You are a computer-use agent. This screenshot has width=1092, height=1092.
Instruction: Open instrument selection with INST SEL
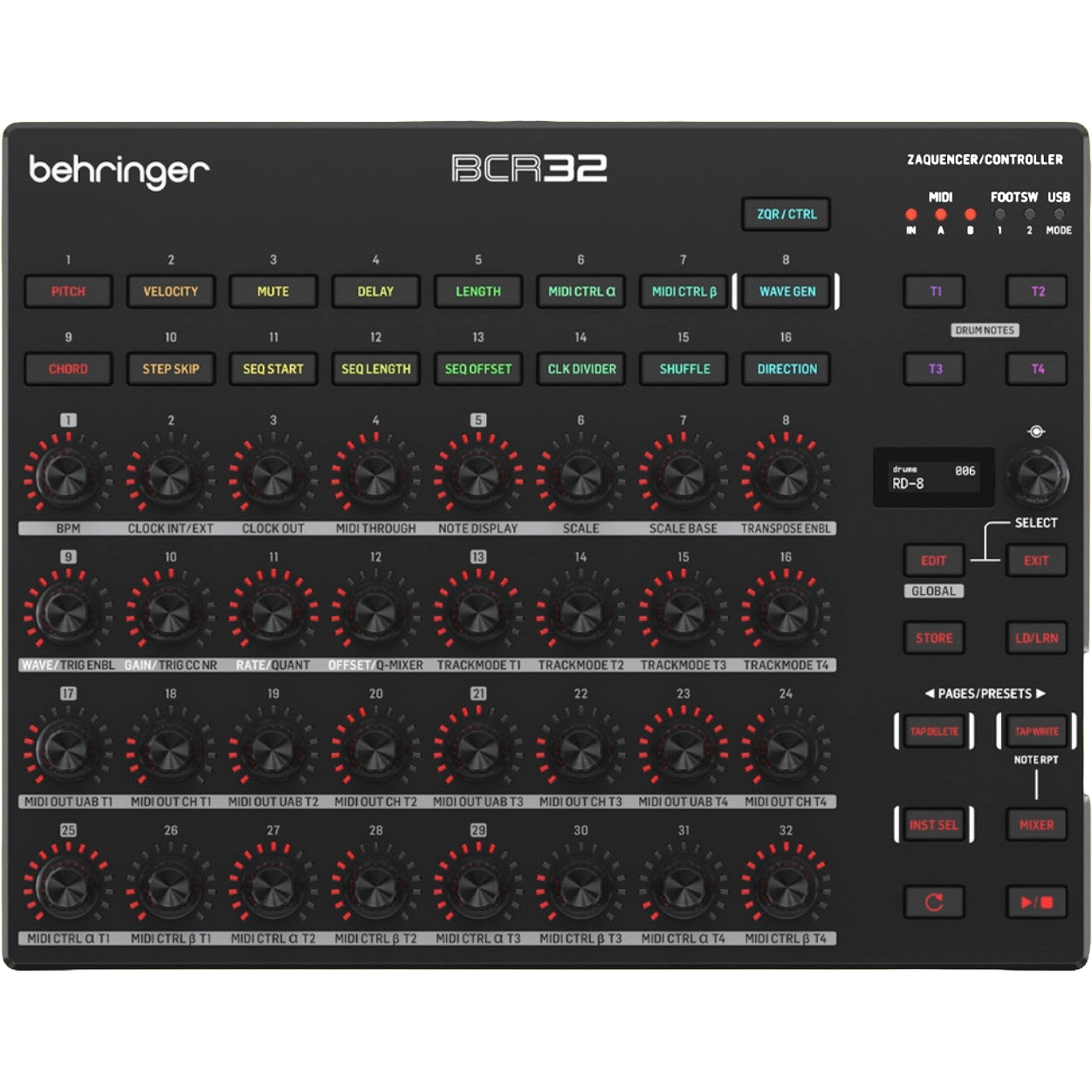click(x=934, y=825)
